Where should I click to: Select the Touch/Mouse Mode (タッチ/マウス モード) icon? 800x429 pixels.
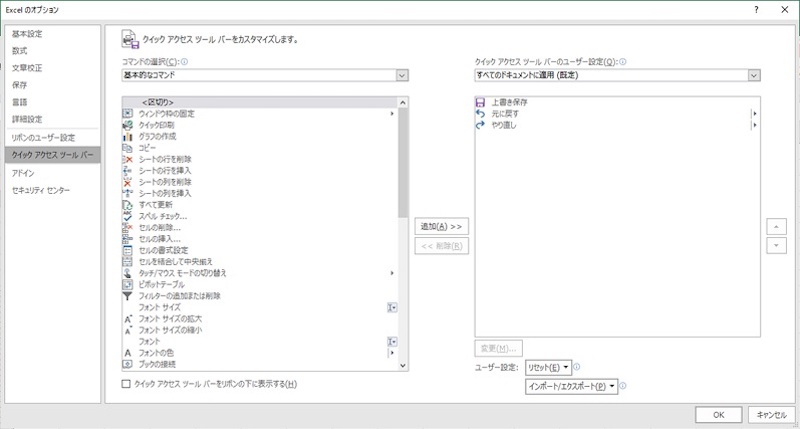(x=128, y=273)
